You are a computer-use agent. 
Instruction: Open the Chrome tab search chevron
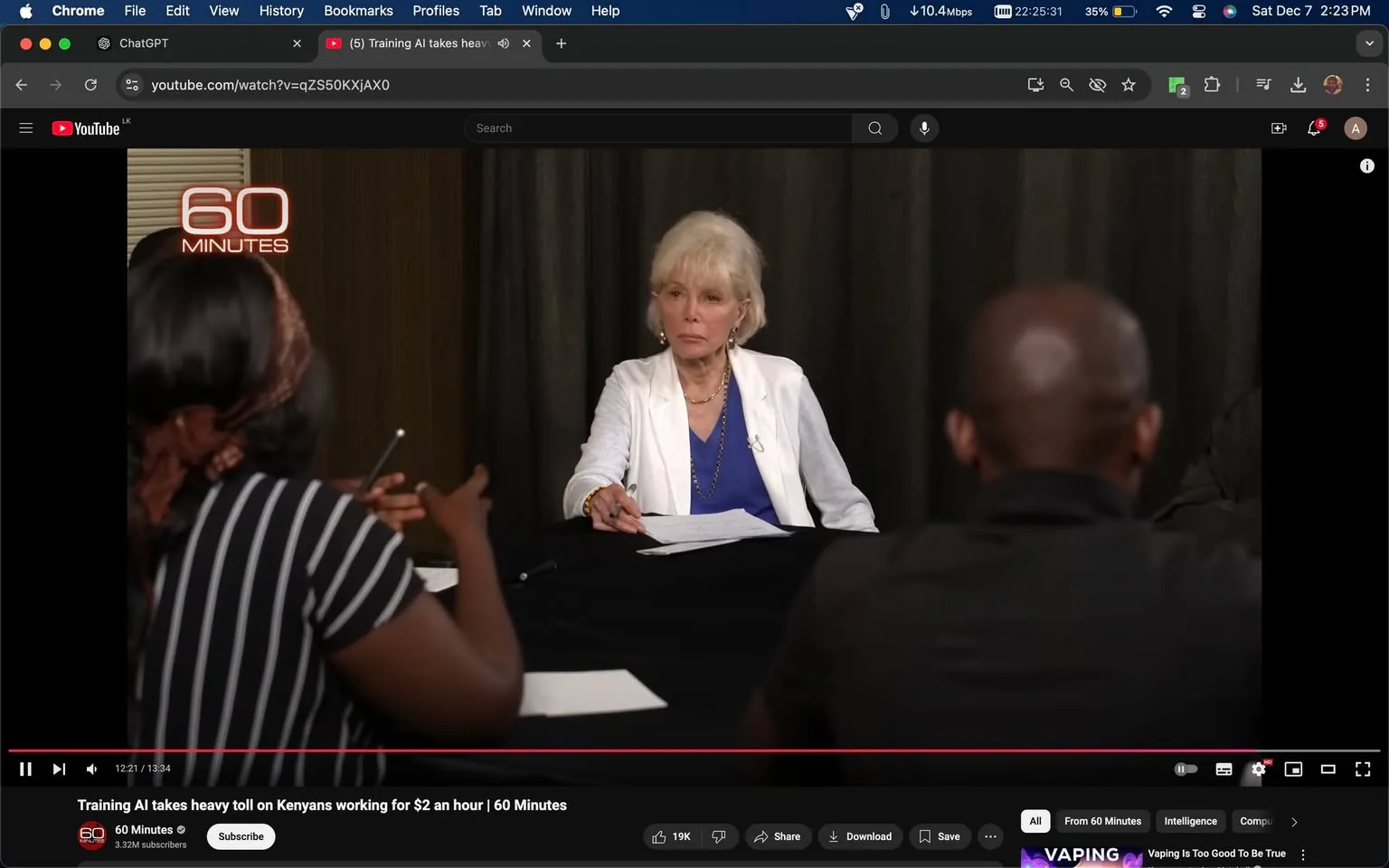coord(1368,42)
